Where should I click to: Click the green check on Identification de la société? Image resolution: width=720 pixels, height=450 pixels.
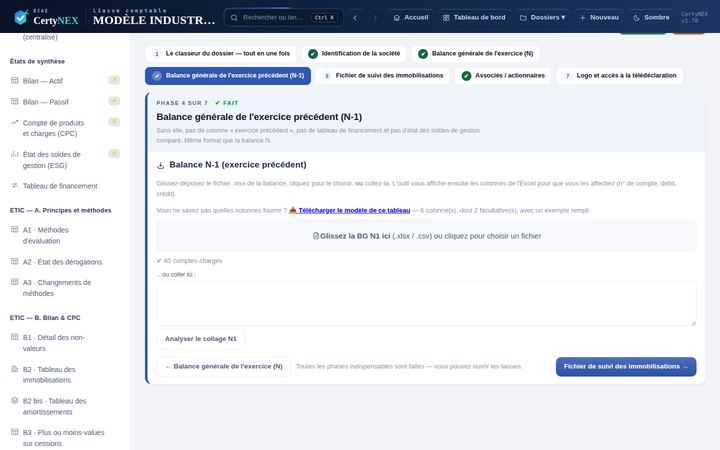tap(313, 54)
